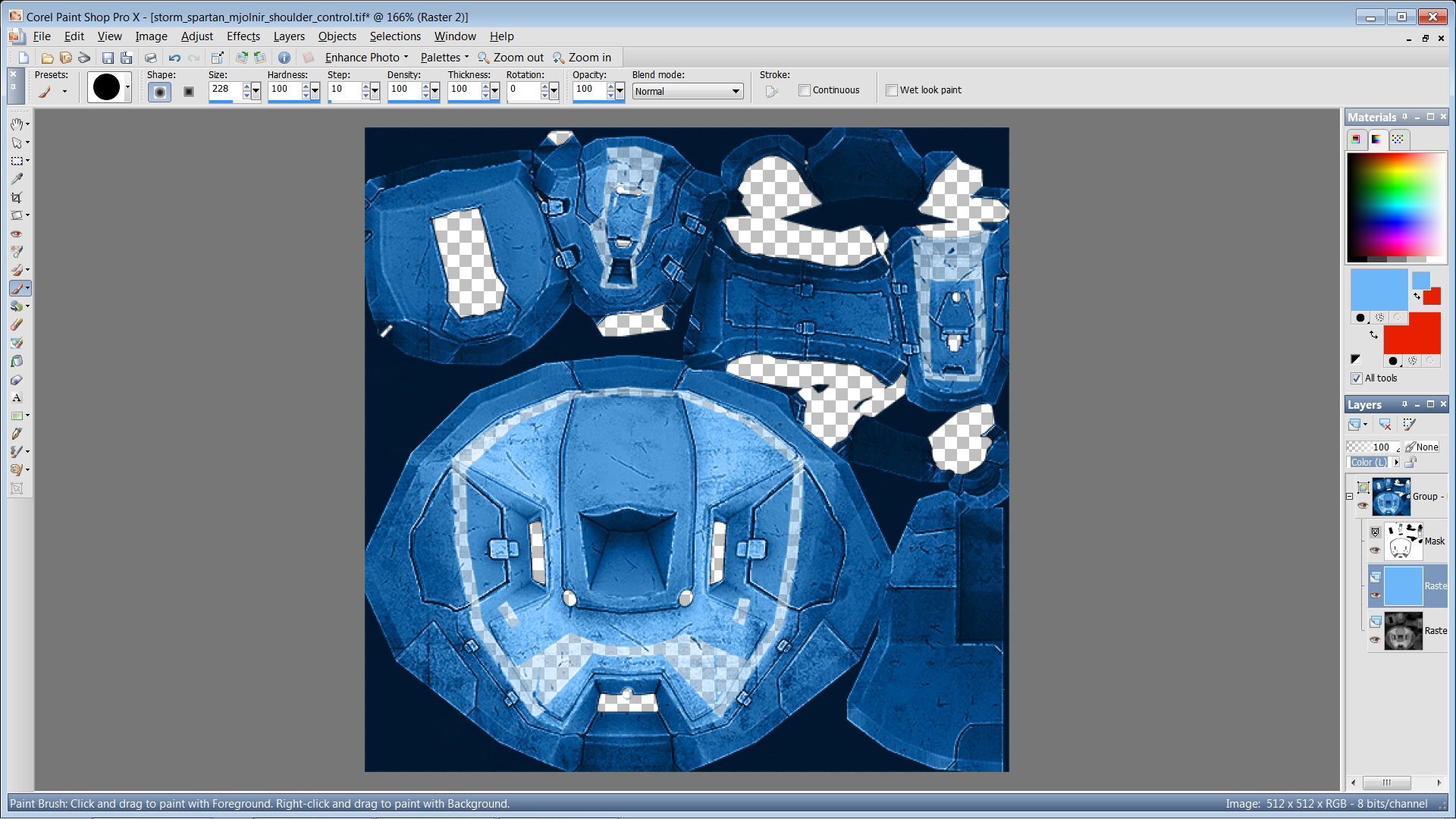Open the Opacity slider dropdown
The width and height of the screenshot is (1456, 819).
pos(620,91)
